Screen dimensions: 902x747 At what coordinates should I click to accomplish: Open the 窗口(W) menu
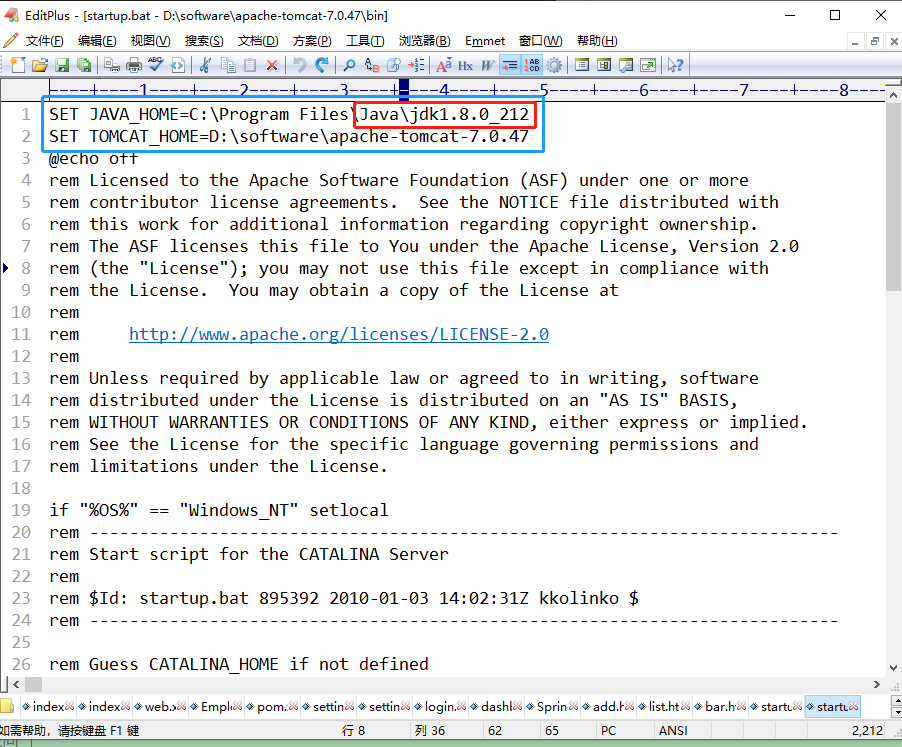point(541,41)
